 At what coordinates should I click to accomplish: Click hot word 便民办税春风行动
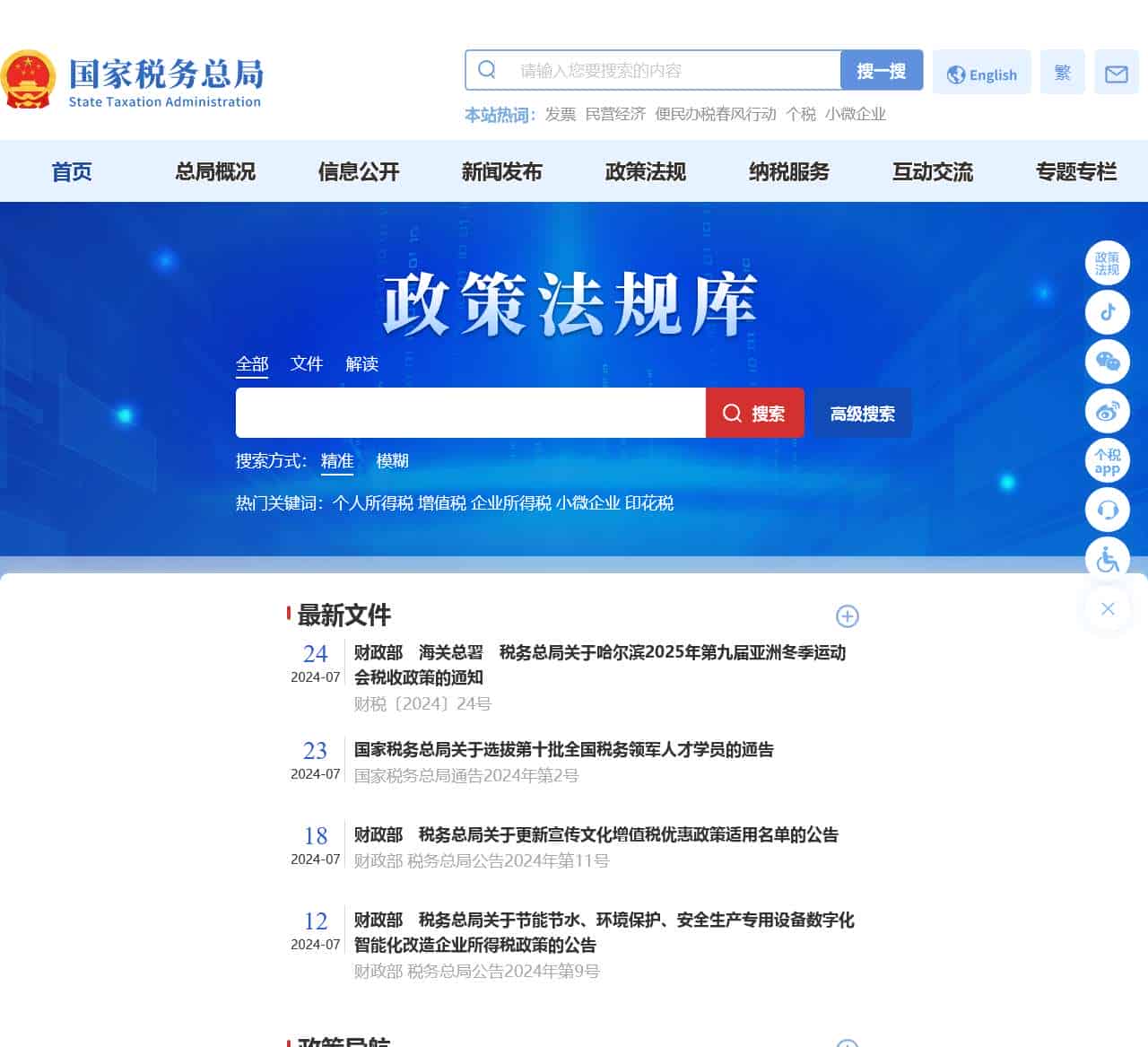(x=716, y=114)
